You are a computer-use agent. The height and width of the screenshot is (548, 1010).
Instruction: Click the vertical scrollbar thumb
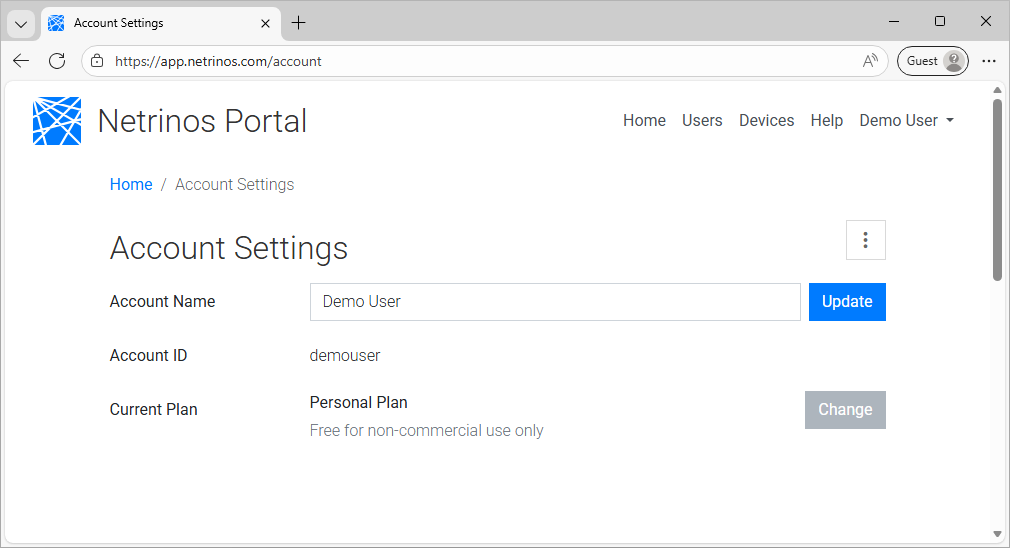[x=997, y=190]
